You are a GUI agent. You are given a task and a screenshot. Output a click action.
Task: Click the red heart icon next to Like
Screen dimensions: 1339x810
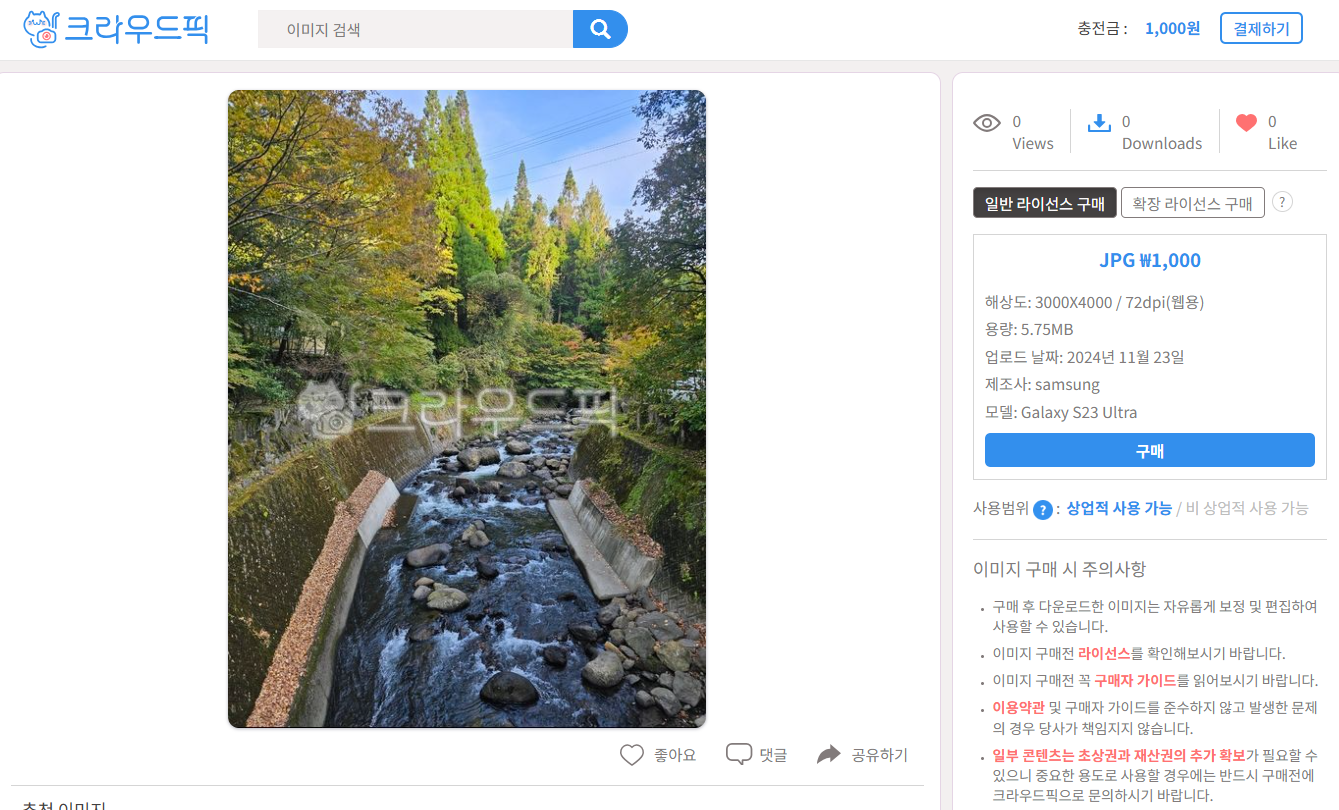click(x=1245, y=121)
